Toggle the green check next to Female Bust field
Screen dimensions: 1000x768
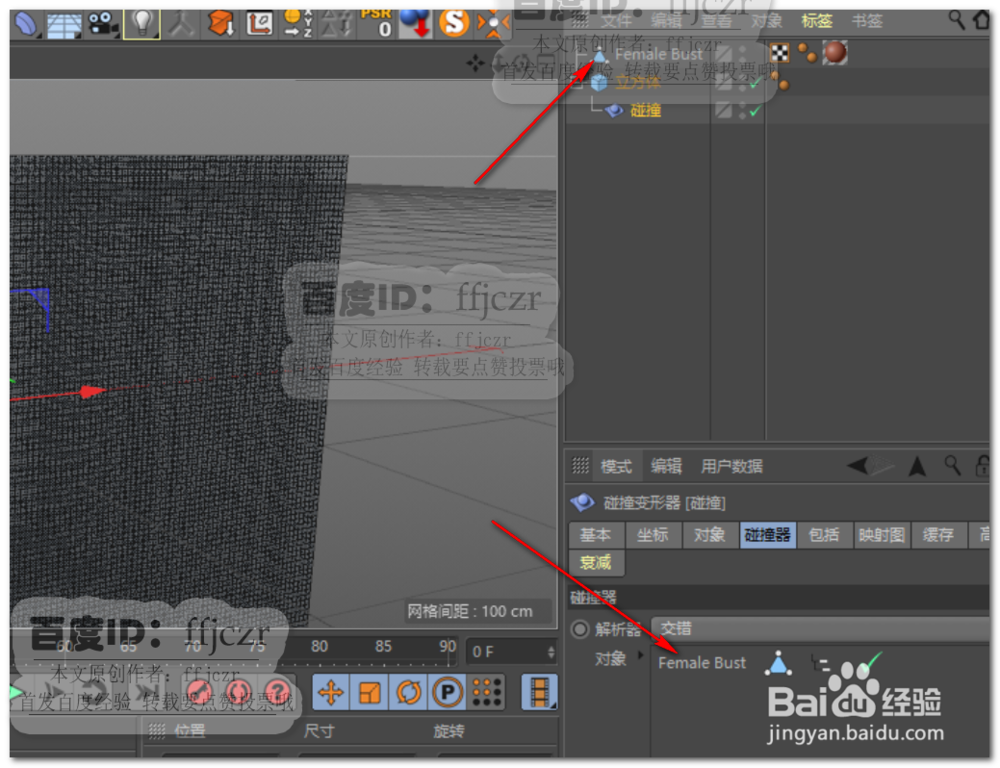pyautogui.click(x=871, y=661)
